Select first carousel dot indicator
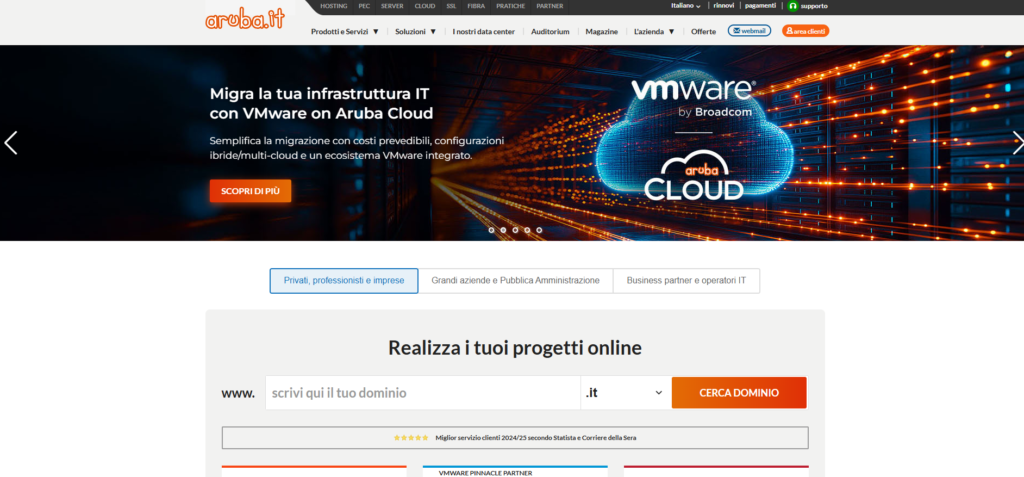The width and height of the screenshot is (1024, 477). point(492,230)
